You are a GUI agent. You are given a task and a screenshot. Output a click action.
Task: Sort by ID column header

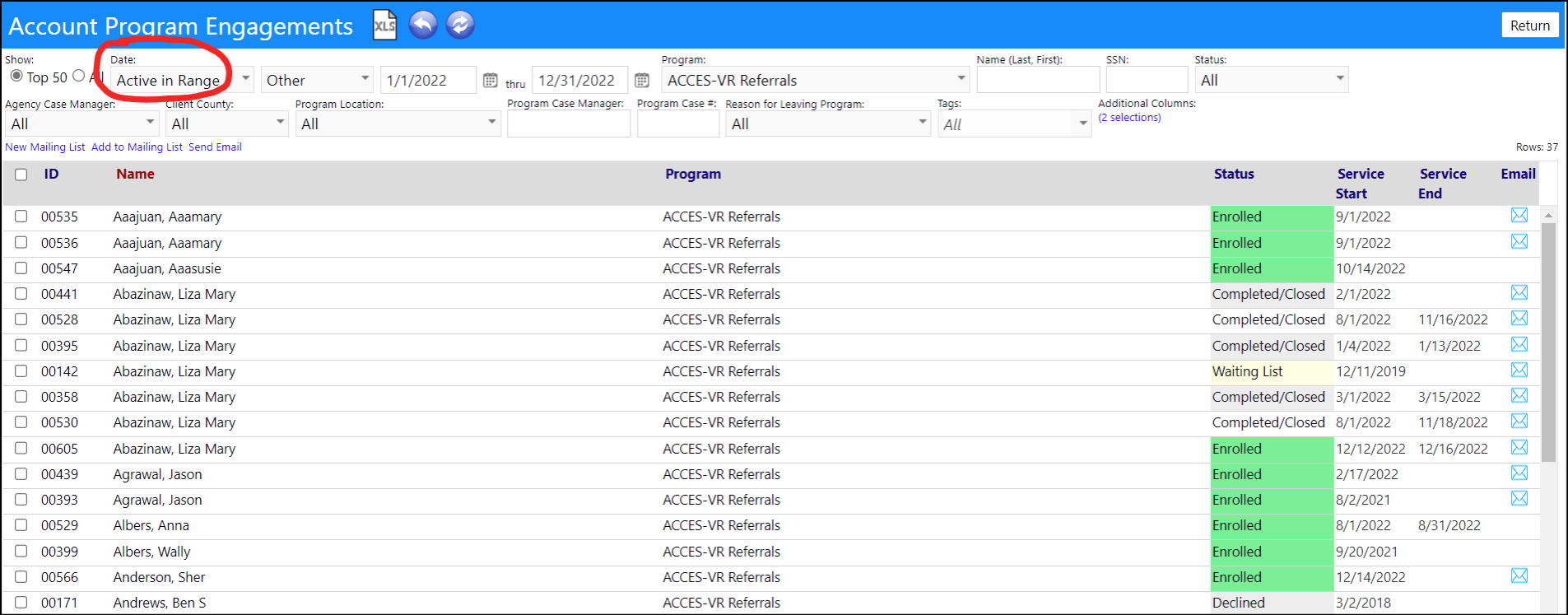51,174
